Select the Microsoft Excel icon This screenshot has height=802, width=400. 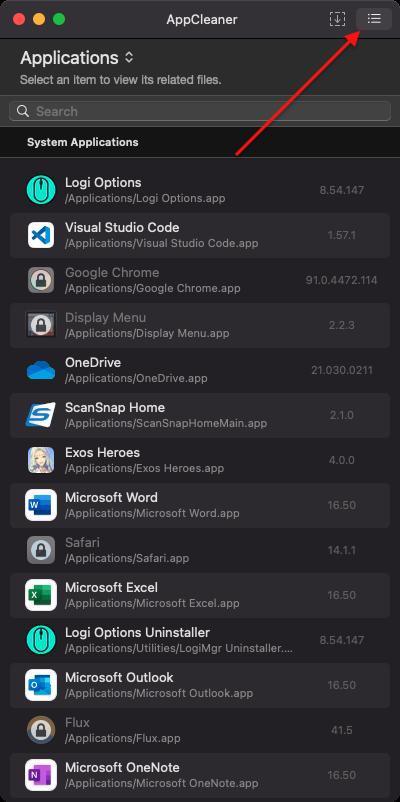(x=41, y=595)
